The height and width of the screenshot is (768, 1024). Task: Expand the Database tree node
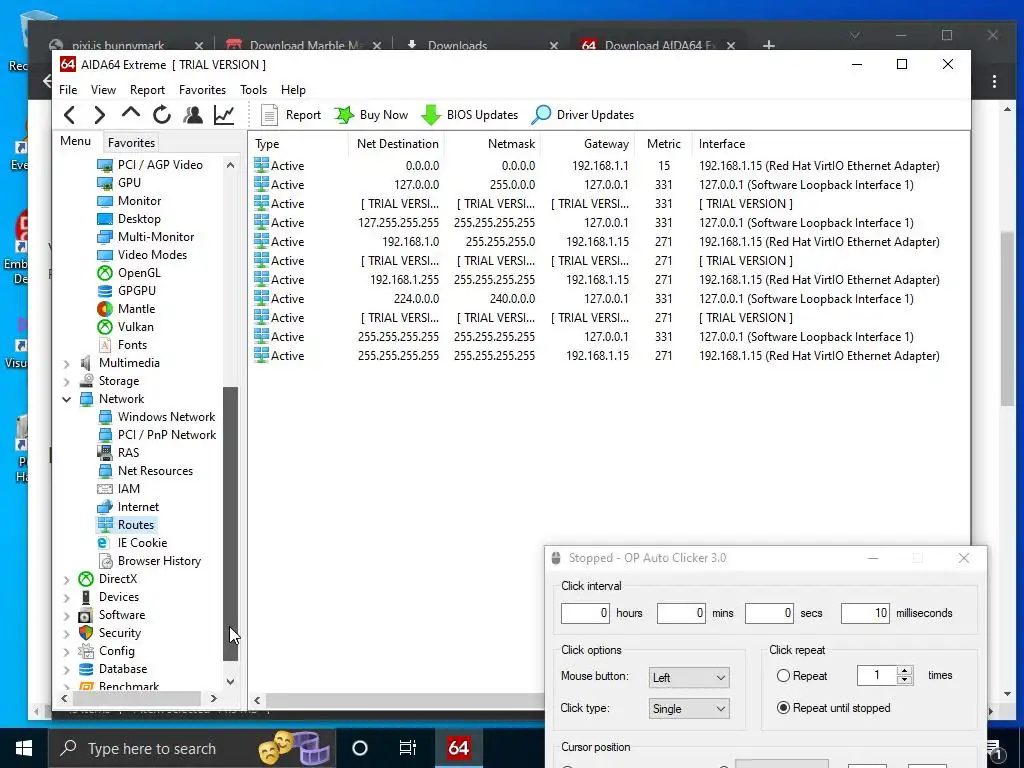click(66, 669)
